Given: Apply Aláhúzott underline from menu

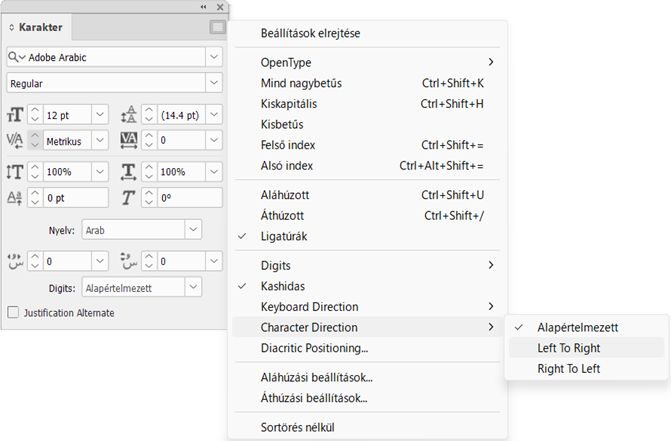Looking at the screenshot, I should coord(367,195).
